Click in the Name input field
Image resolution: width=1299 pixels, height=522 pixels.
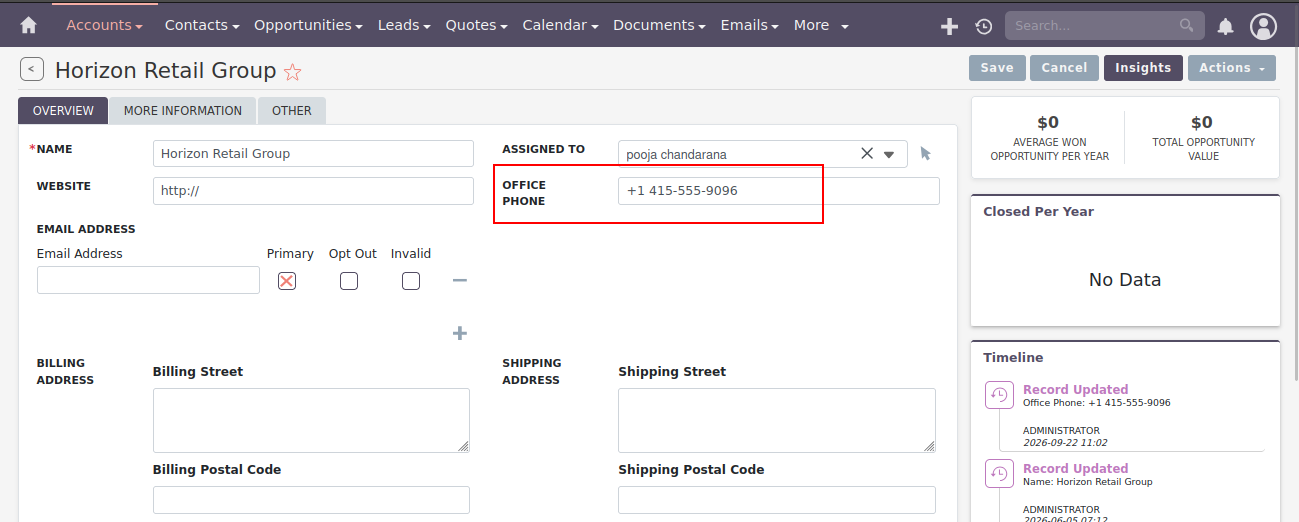(x=313, y=154)
